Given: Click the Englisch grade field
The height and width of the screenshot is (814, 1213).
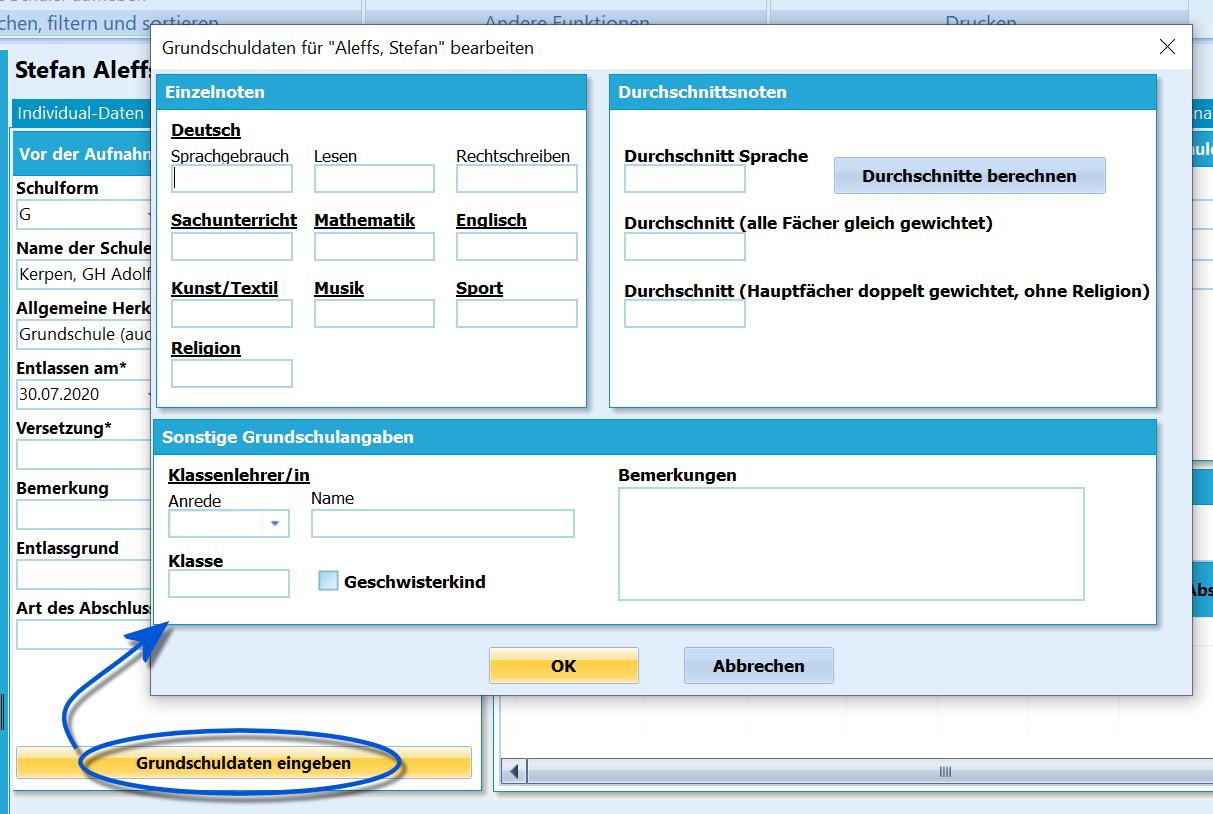Looking at the screenshot, I should 517,247.
